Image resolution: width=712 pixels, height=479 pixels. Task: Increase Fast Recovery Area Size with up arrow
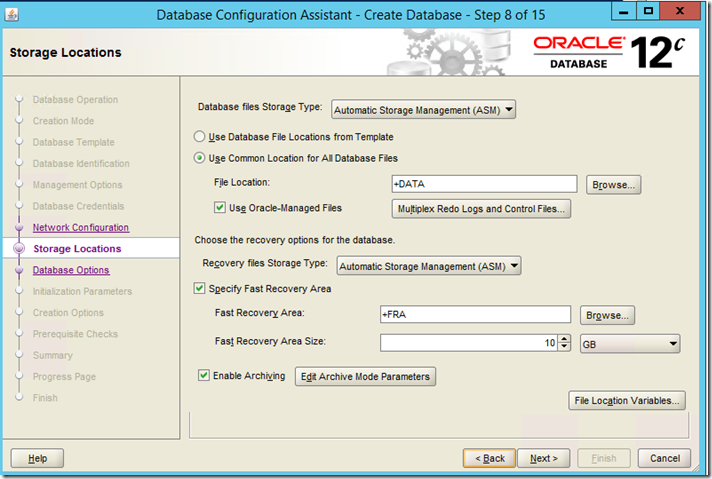click(x=564, y=339)
